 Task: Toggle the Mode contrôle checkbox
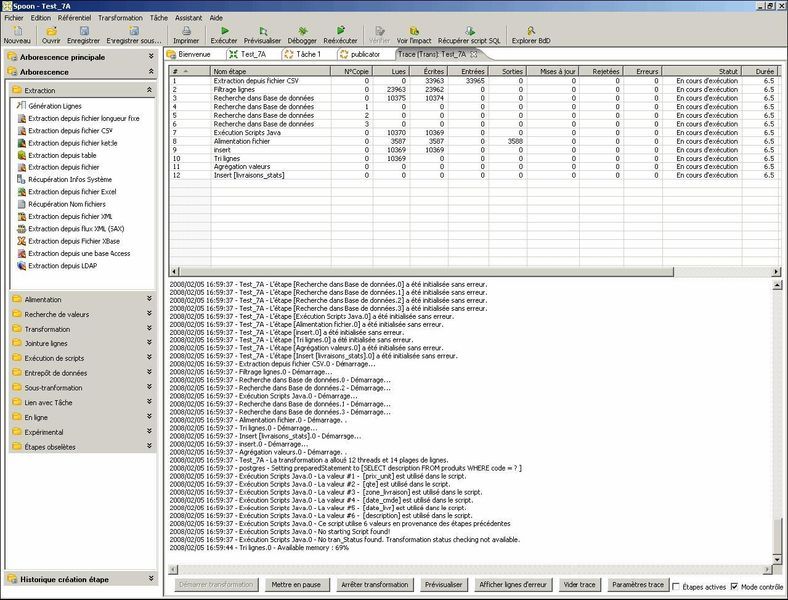(735, 585)
